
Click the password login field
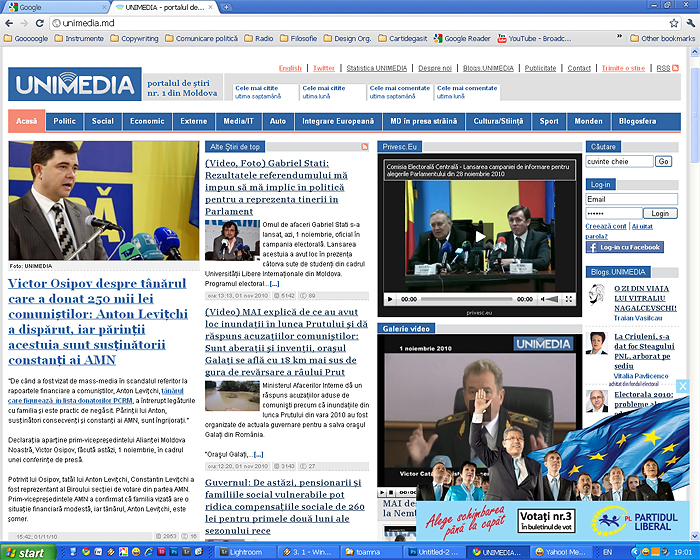[x=614, y=213]
